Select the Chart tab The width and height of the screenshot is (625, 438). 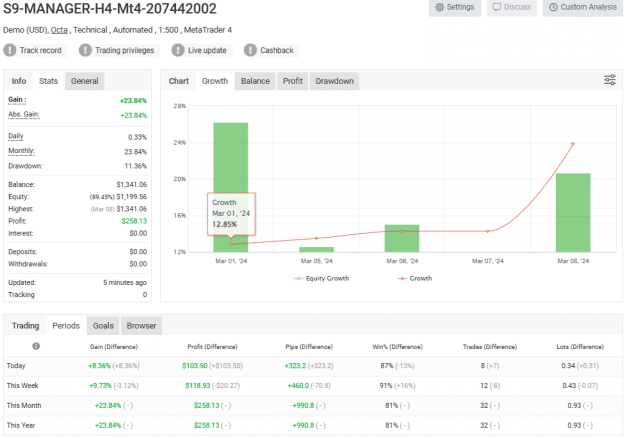[x=179, y=81]
